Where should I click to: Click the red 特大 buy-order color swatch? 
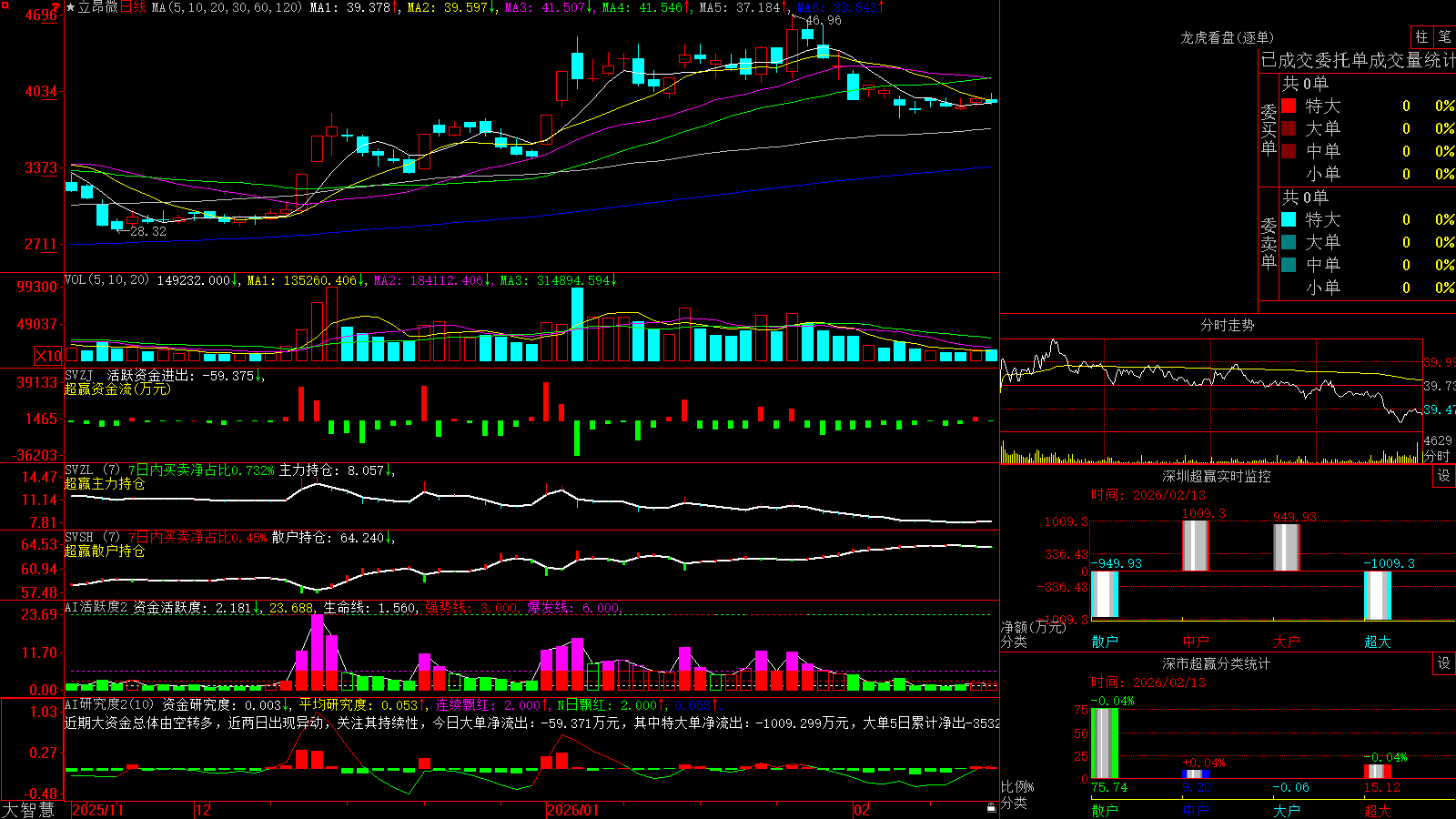pyautogui.click(x=1289, y=106)
